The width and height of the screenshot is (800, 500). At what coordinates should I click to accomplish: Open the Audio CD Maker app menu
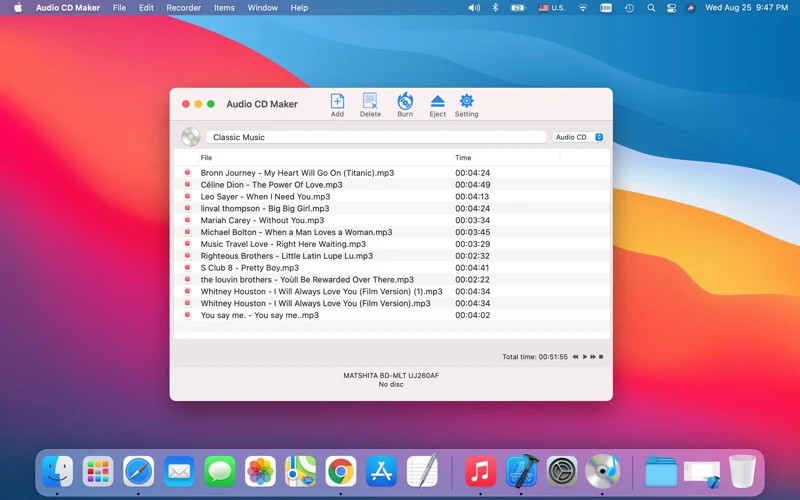click(68, 8)
